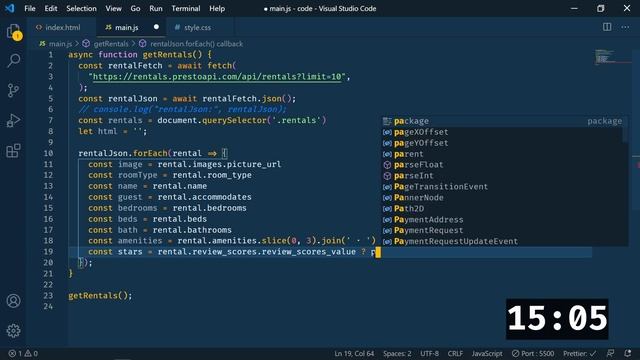Click the errors and warnings status indicator
Viewport: 640px width, 360px height.
click(23, 353)
